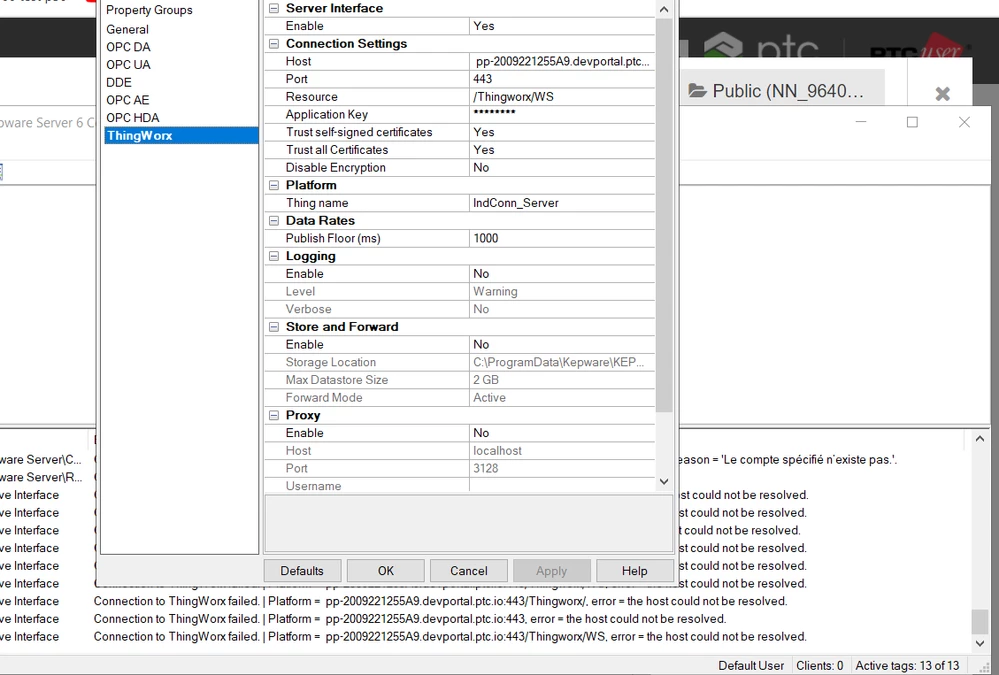
Task: Click the Logging Level Warning value
Action: point(562,292)
